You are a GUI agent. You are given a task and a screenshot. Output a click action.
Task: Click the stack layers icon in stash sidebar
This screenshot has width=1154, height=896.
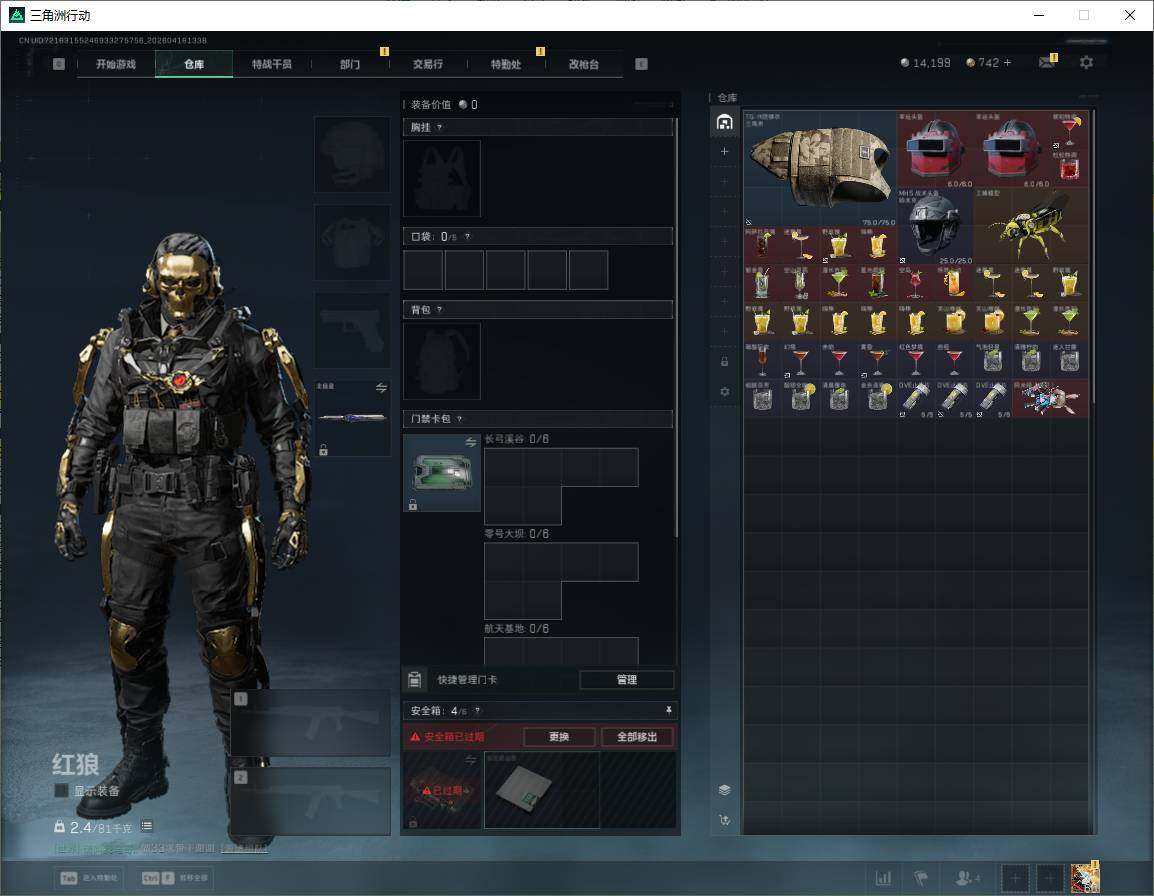pyautogui.click(x=724, y=790)
